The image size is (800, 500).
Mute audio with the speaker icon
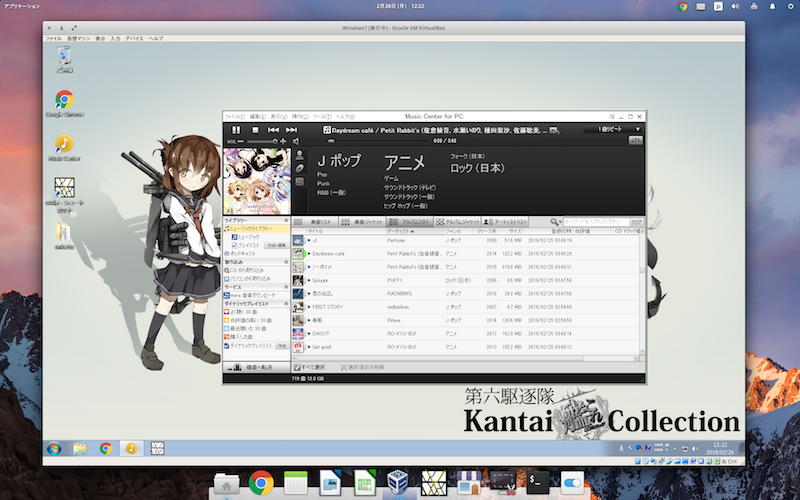(x=296, y=141)
